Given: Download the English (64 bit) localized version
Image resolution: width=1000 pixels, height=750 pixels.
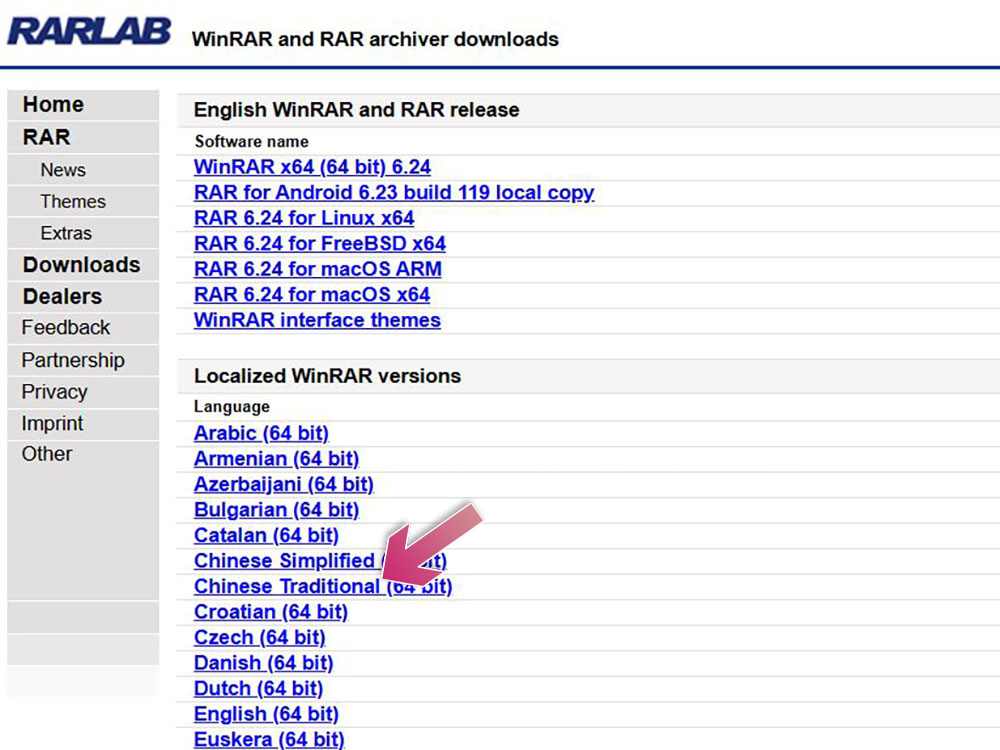Looking at the screenshot, I should click(x=267, y=714).
